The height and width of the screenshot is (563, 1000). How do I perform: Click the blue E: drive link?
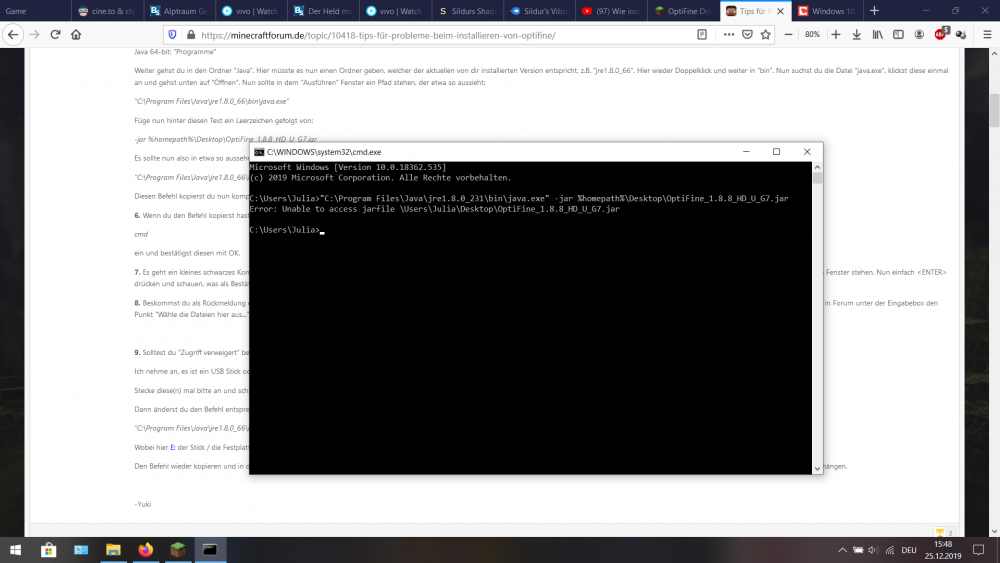(172, 448)
